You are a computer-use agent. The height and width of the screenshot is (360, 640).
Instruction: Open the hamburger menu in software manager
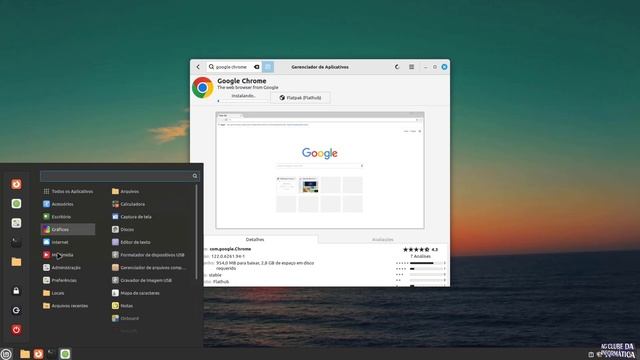tap(411, 67)
